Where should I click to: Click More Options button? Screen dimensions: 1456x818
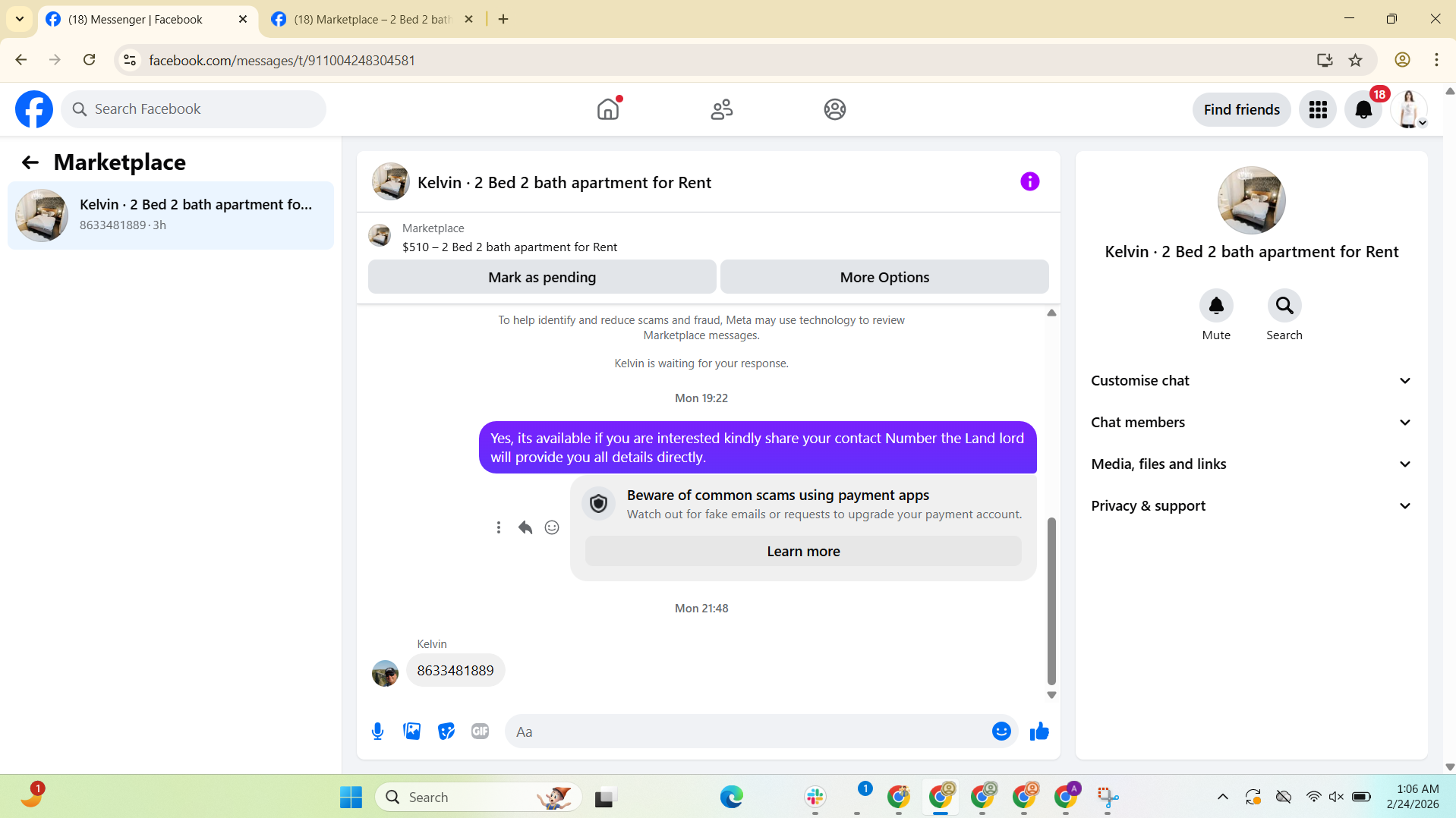[884, 277]
